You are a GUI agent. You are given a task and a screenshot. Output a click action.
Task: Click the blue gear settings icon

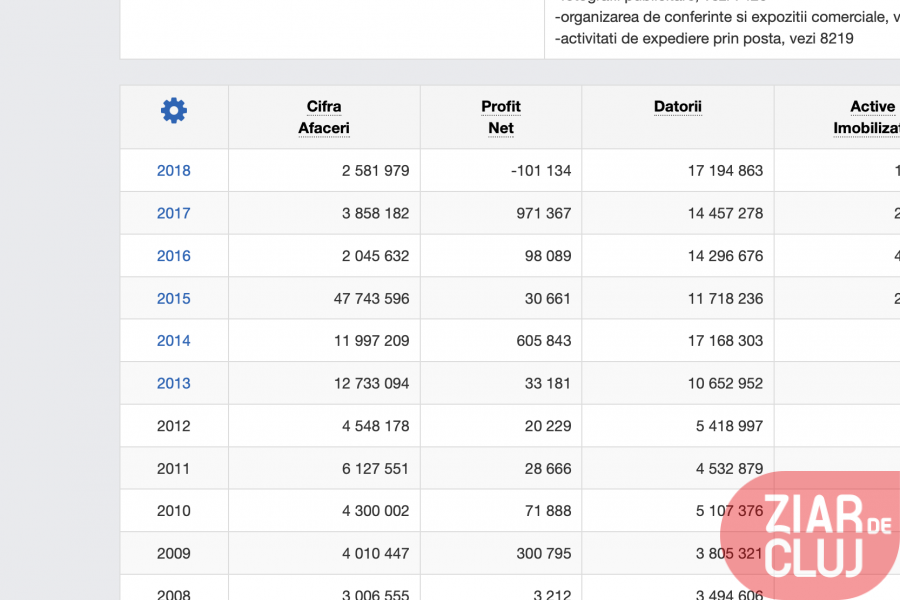174,111
